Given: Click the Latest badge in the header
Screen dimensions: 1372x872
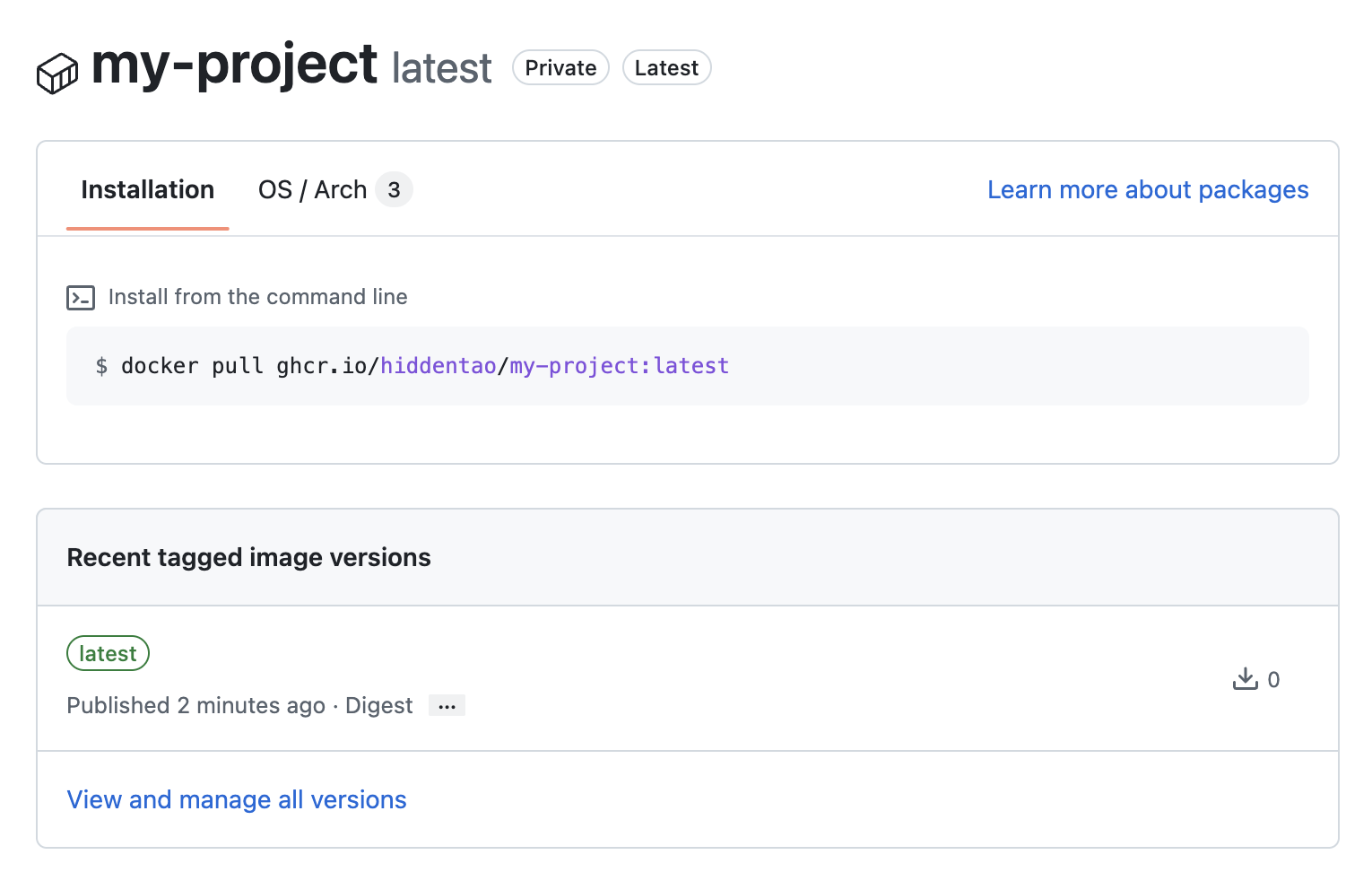Looking at the screenshot, I should (x=666, y=68).
